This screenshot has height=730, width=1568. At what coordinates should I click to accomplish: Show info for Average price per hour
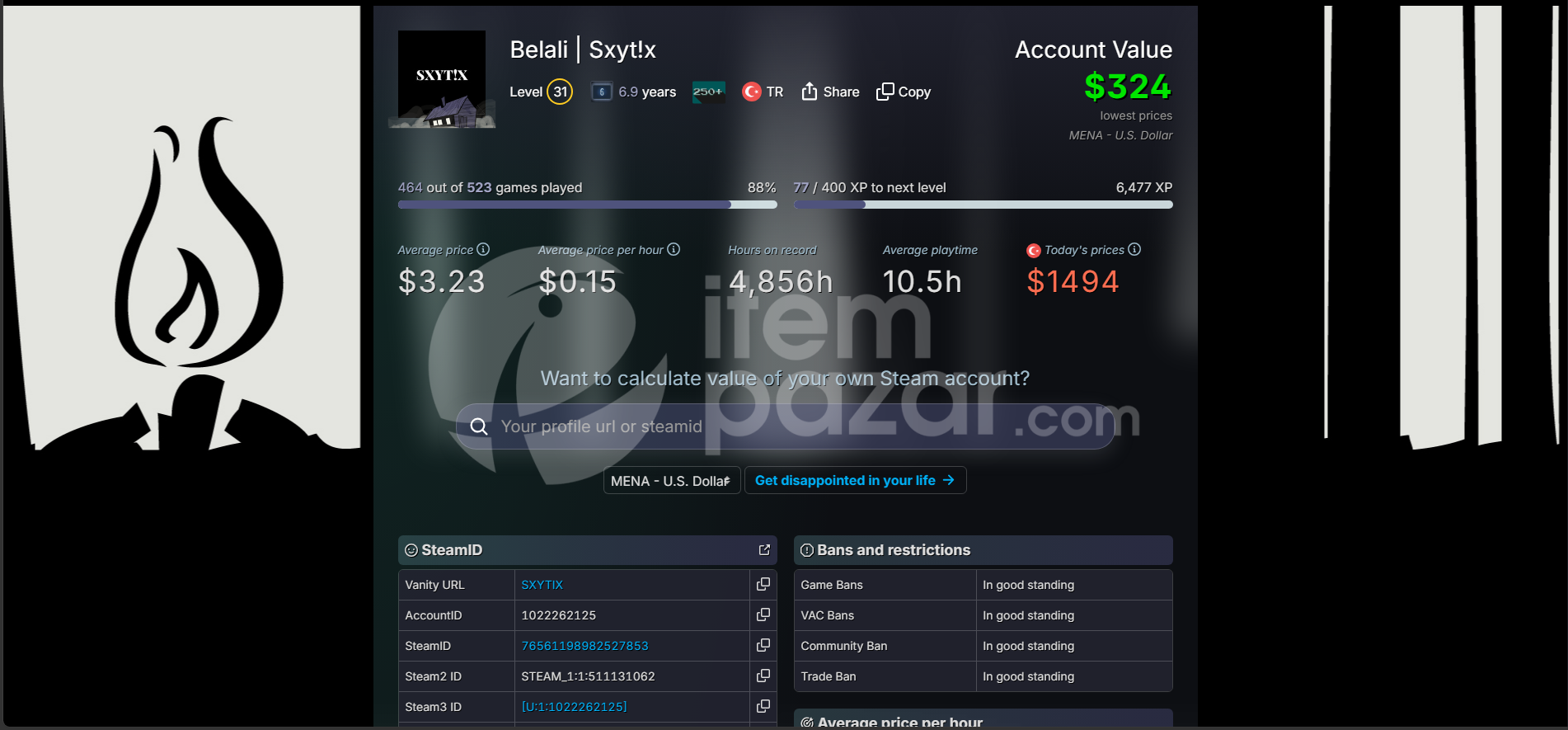(674, 249)
